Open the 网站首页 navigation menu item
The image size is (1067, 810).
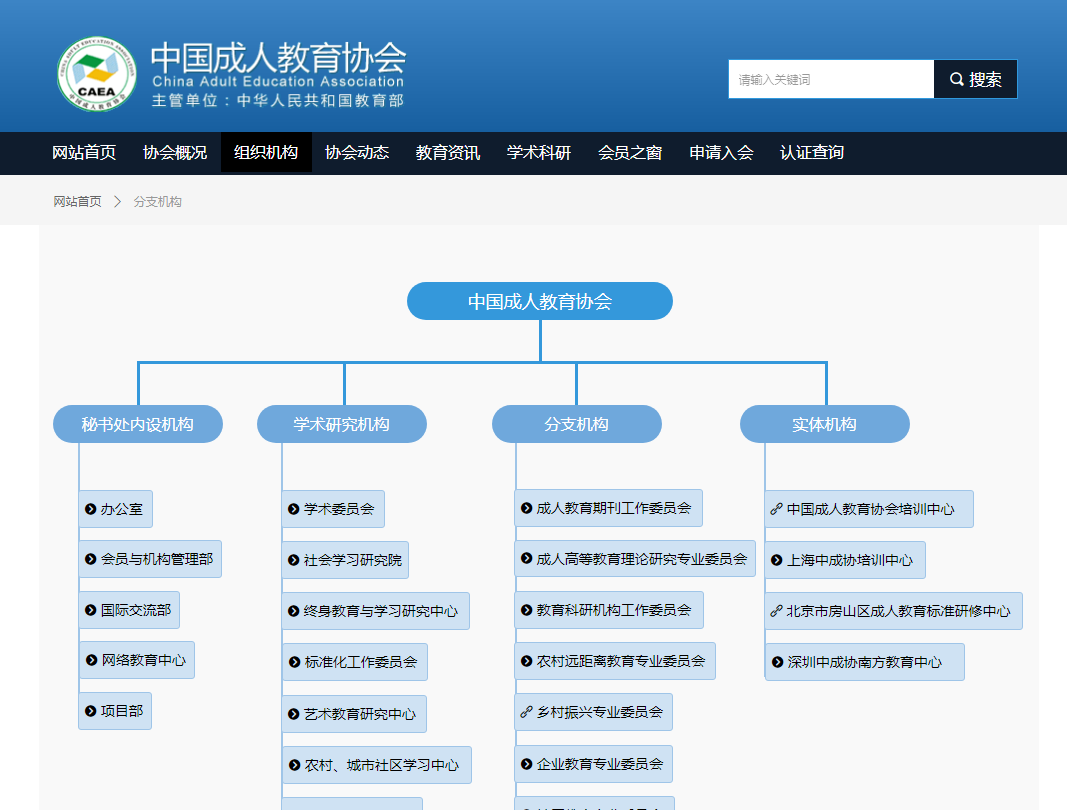84,152
